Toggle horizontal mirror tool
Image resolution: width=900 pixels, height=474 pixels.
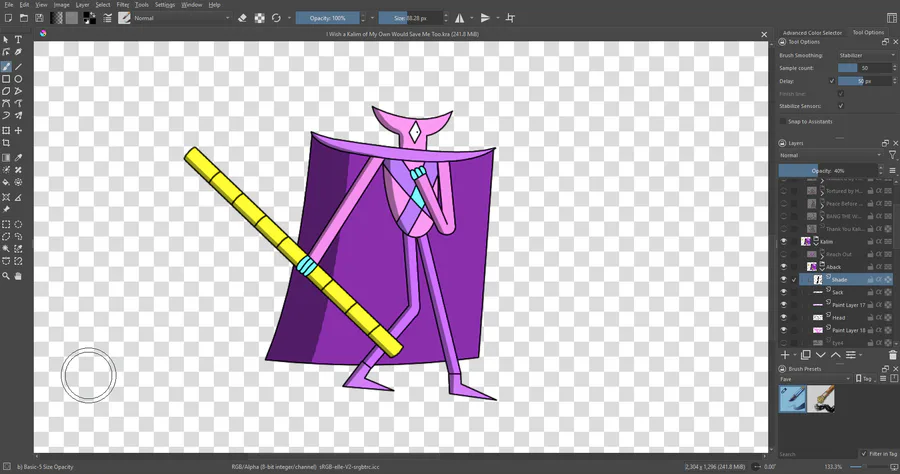pos(460,18)
